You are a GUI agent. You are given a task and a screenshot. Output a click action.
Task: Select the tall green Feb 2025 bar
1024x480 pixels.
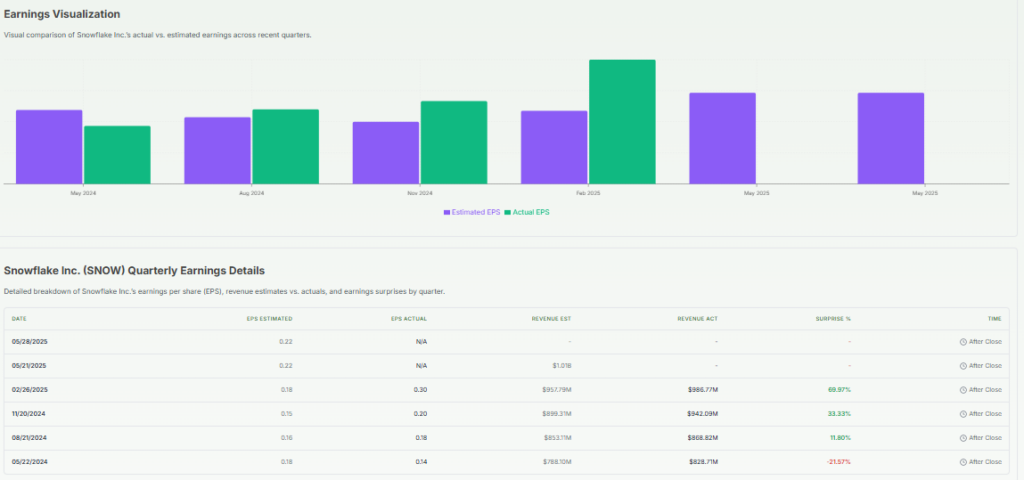pyautogui.click(x=622, y=122)
